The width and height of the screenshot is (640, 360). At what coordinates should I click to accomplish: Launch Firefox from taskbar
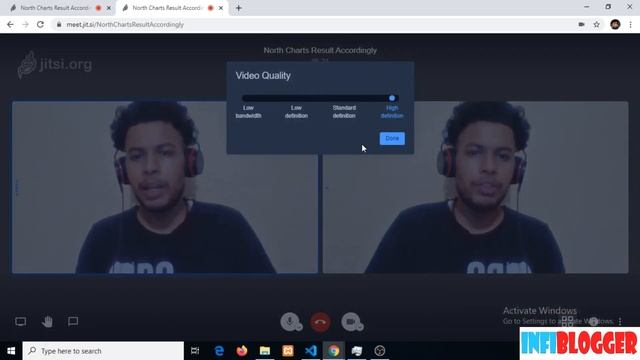(x=242, y=351)
